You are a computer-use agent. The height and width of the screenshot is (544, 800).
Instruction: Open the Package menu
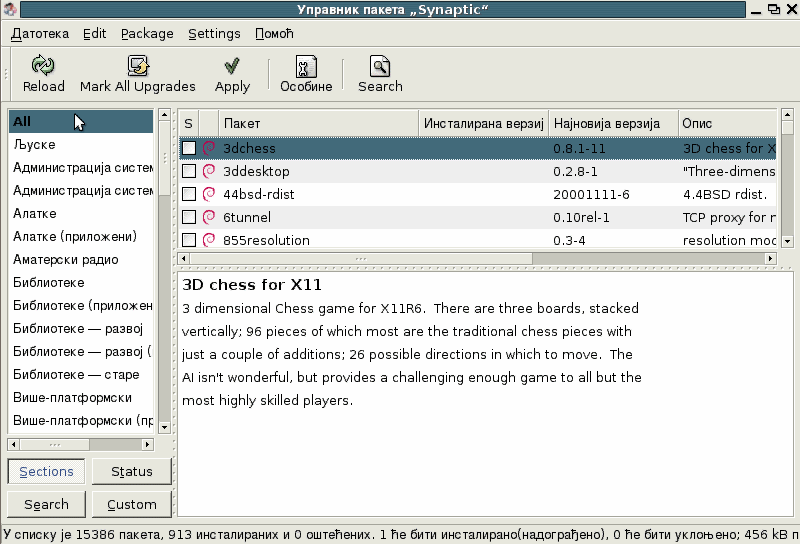(x=147, y=34)
